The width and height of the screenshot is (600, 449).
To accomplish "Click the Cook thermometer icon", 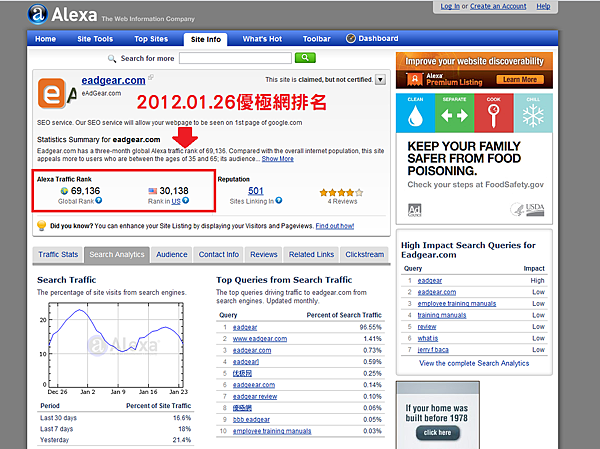I will coord(493,116).
